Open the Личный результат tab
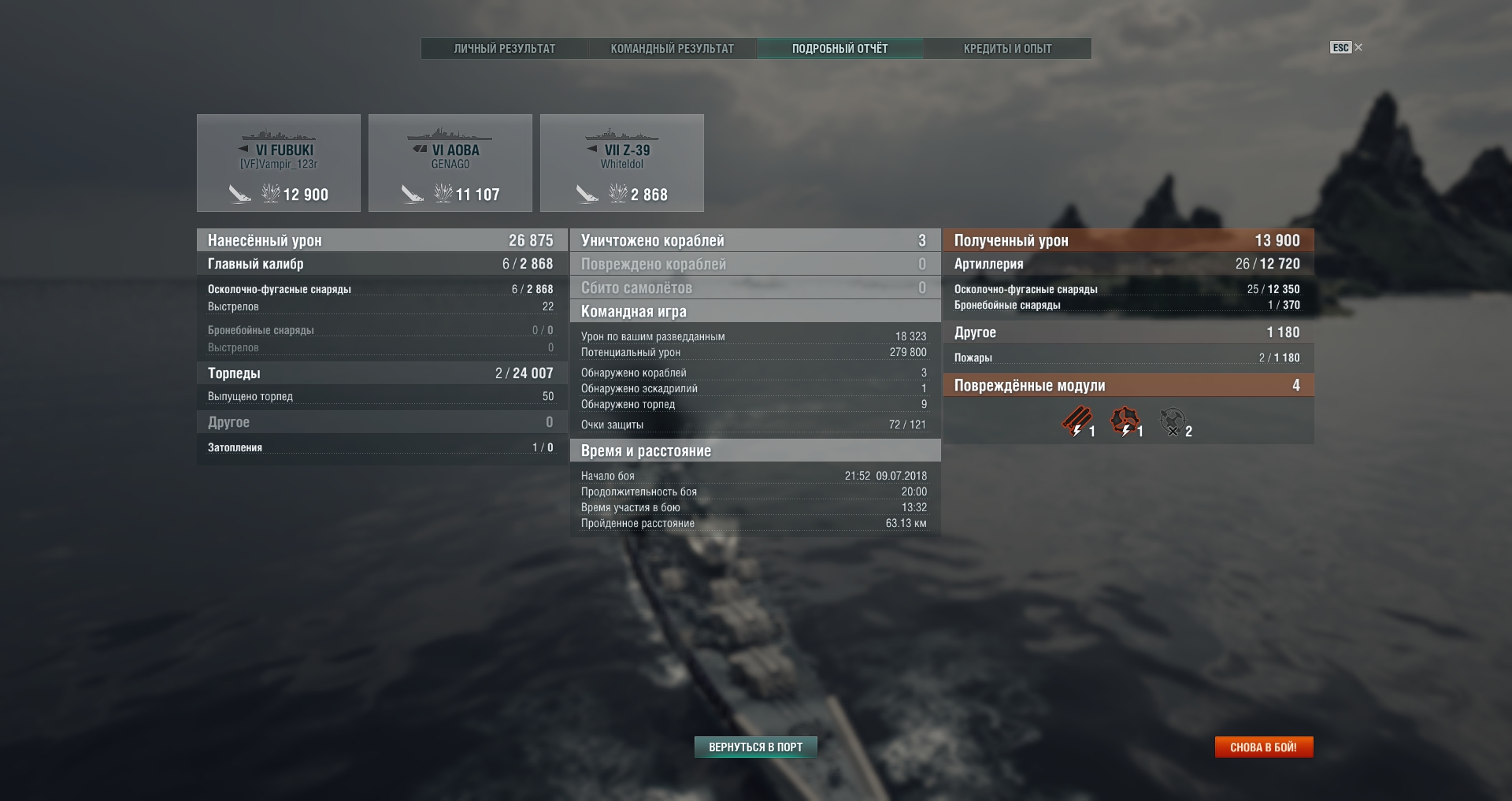 [505, 49]
